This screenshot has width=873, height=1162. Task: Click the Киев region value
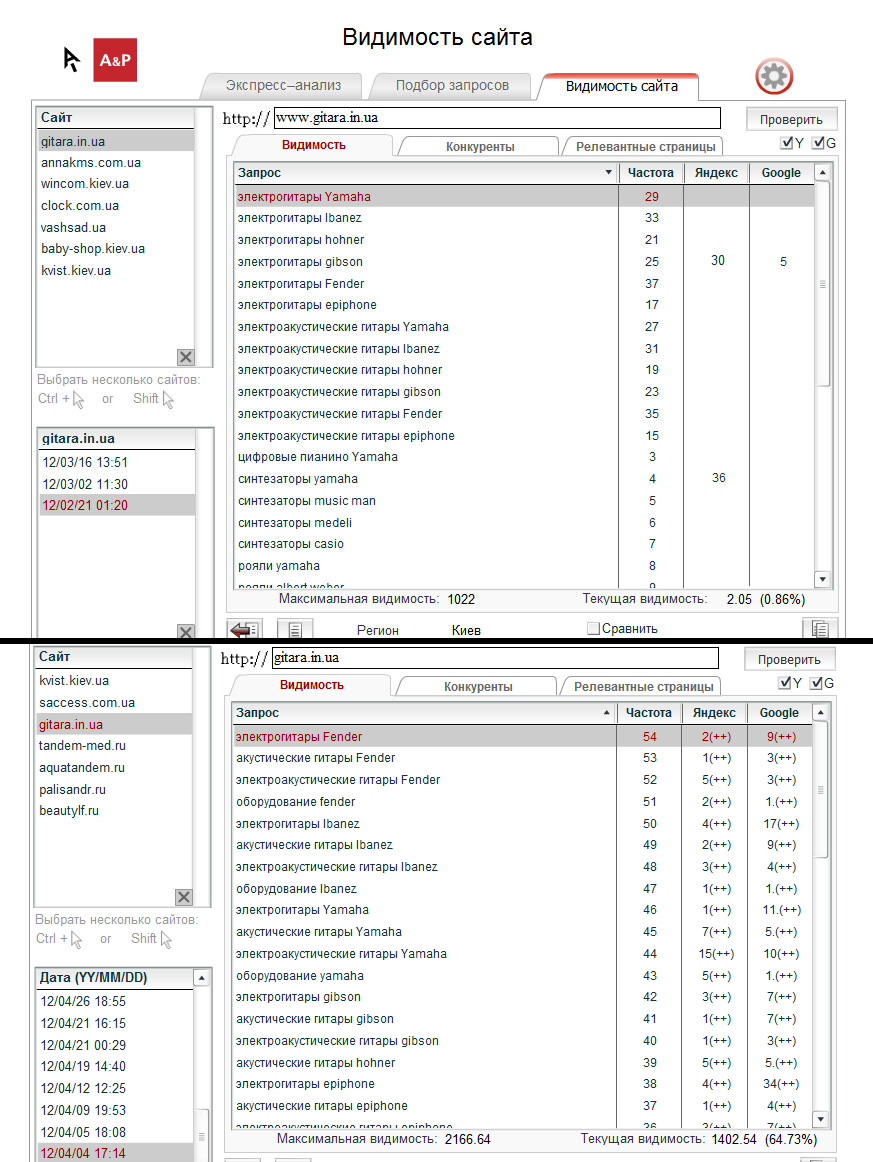click(466, 631)
